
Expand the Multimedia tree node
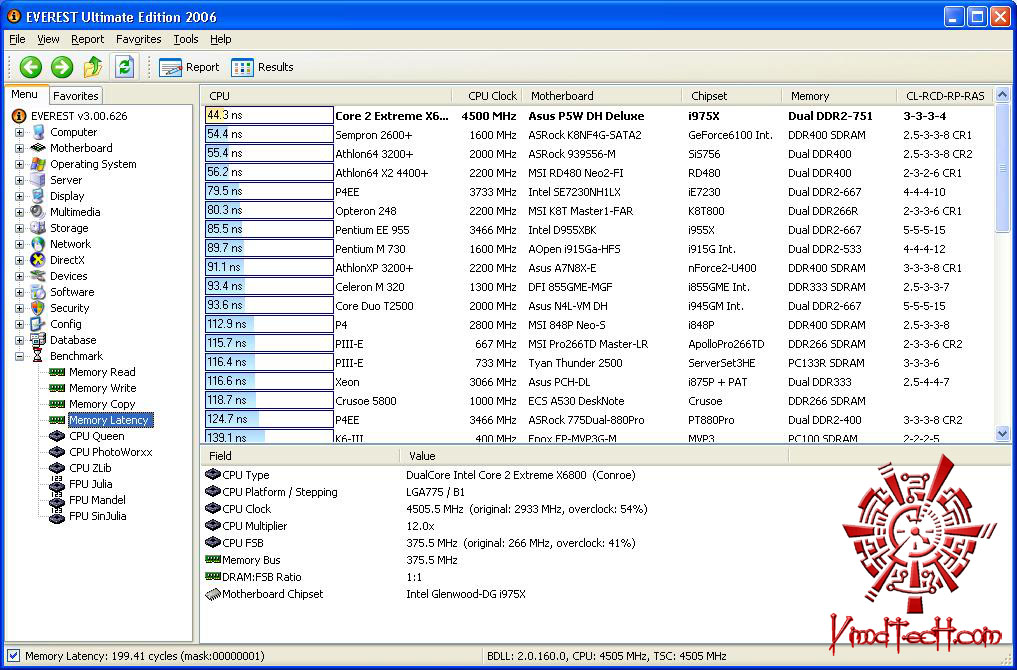coord(19,212)
